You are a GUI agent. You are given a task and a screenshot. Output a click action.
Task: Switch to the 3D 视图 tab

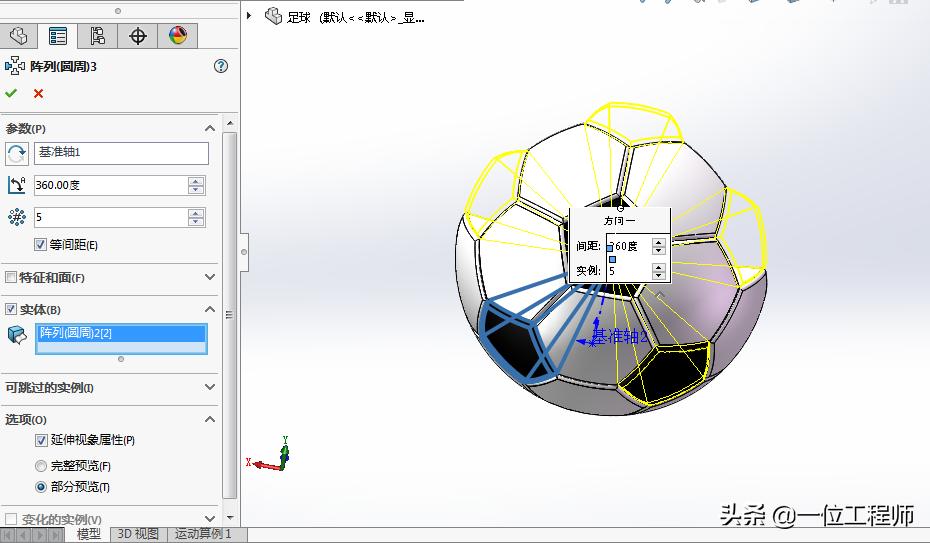click(x=138, y=534)
